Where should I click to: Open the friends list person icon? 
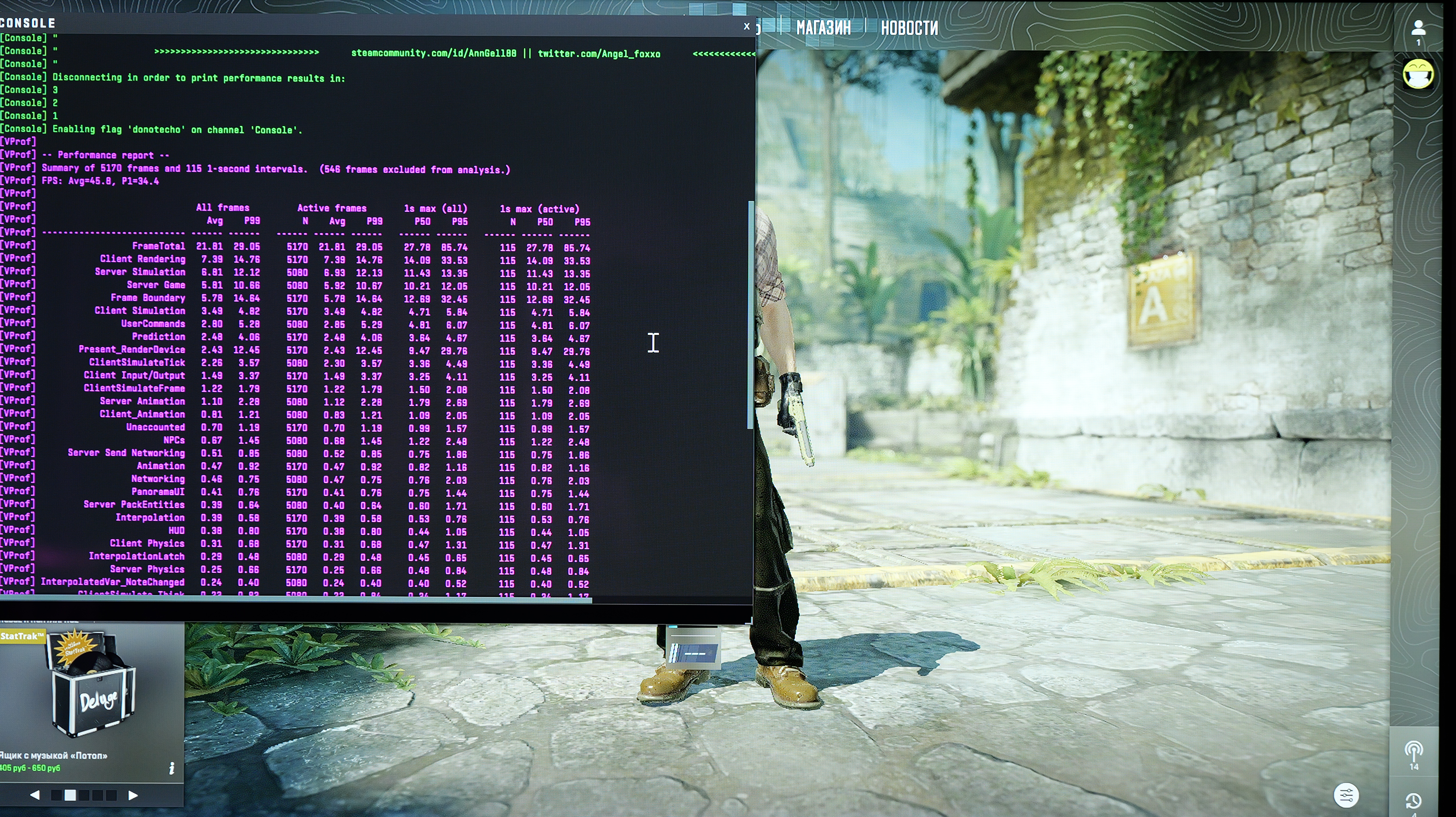[x=1418, y=28]
